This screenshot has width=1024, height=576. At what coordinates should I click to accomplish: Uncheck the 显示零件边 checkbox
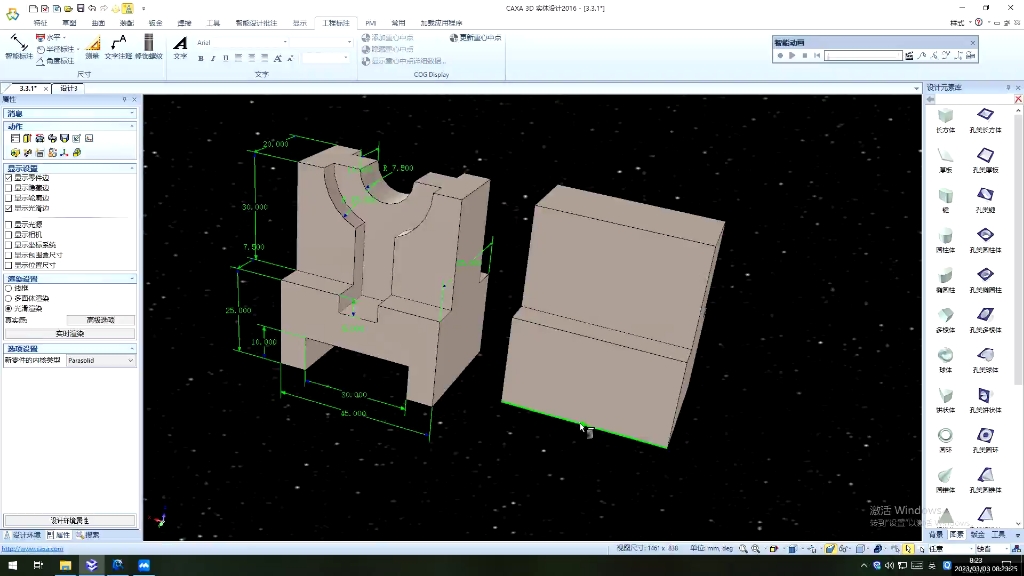[x=9, y=178]
